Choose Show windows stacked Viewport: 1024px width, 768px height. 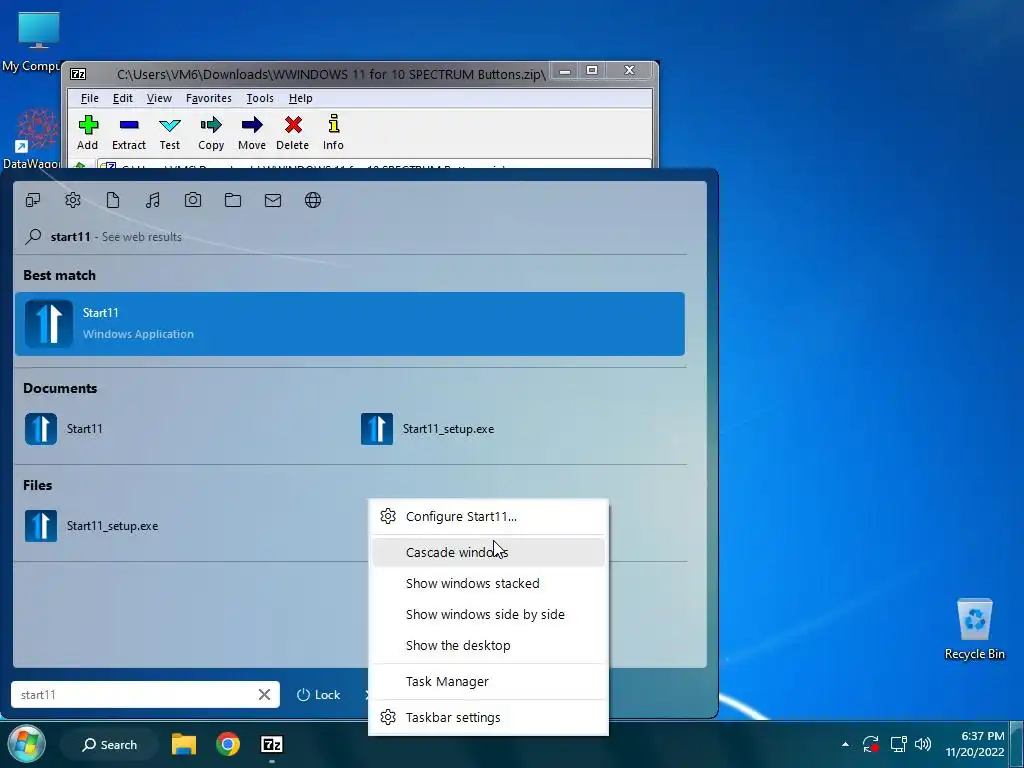click(488, 583)
